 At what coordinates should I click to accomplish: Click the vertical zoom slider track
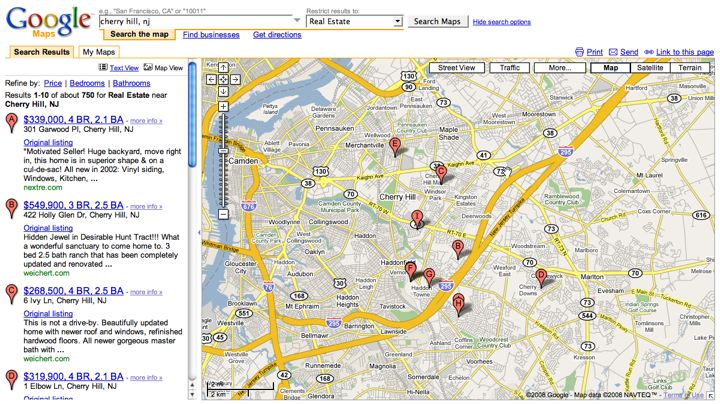(x=222, y=160)
